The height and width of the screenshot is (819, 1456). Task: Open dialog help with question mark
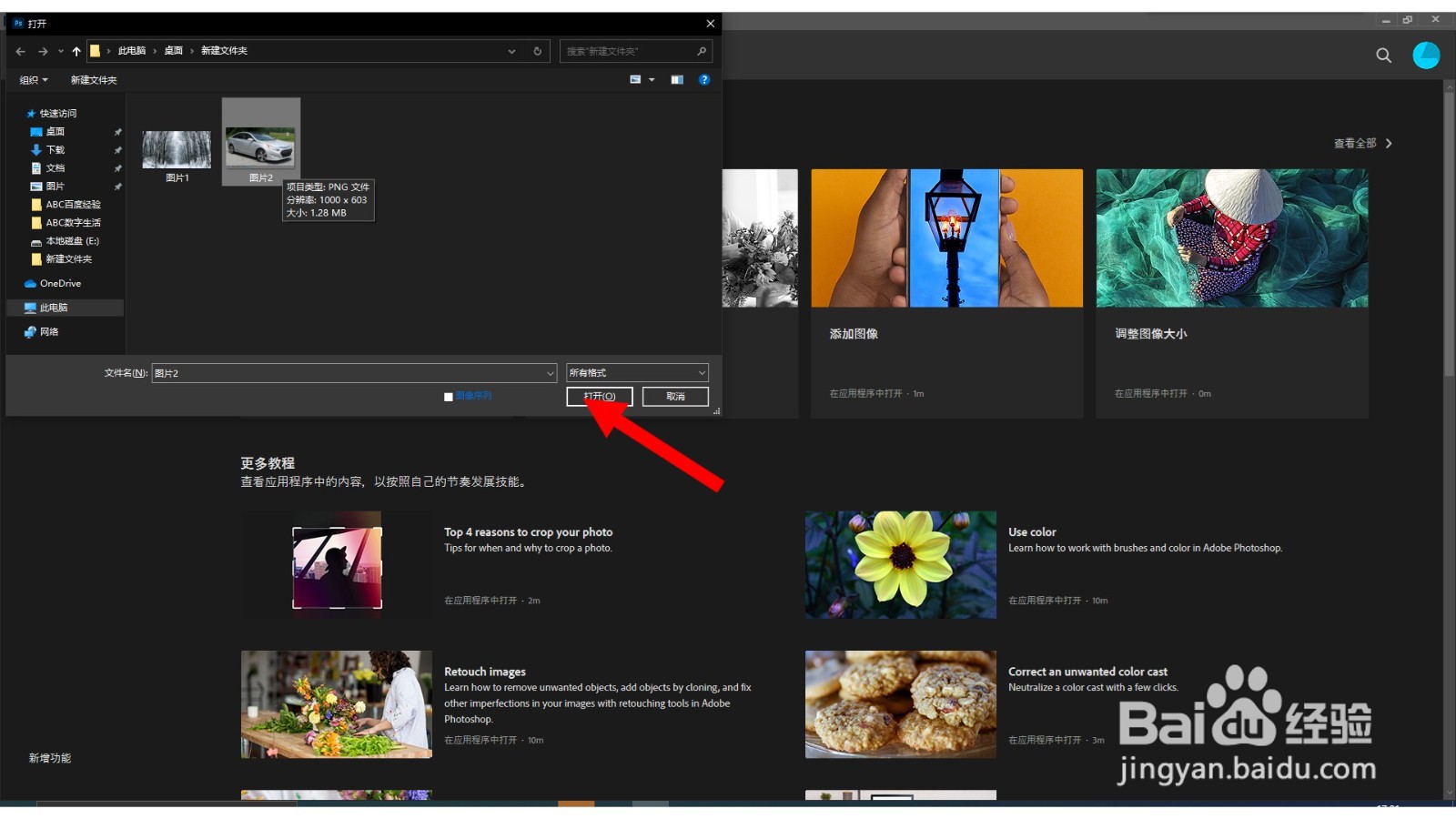click(704, 80)
